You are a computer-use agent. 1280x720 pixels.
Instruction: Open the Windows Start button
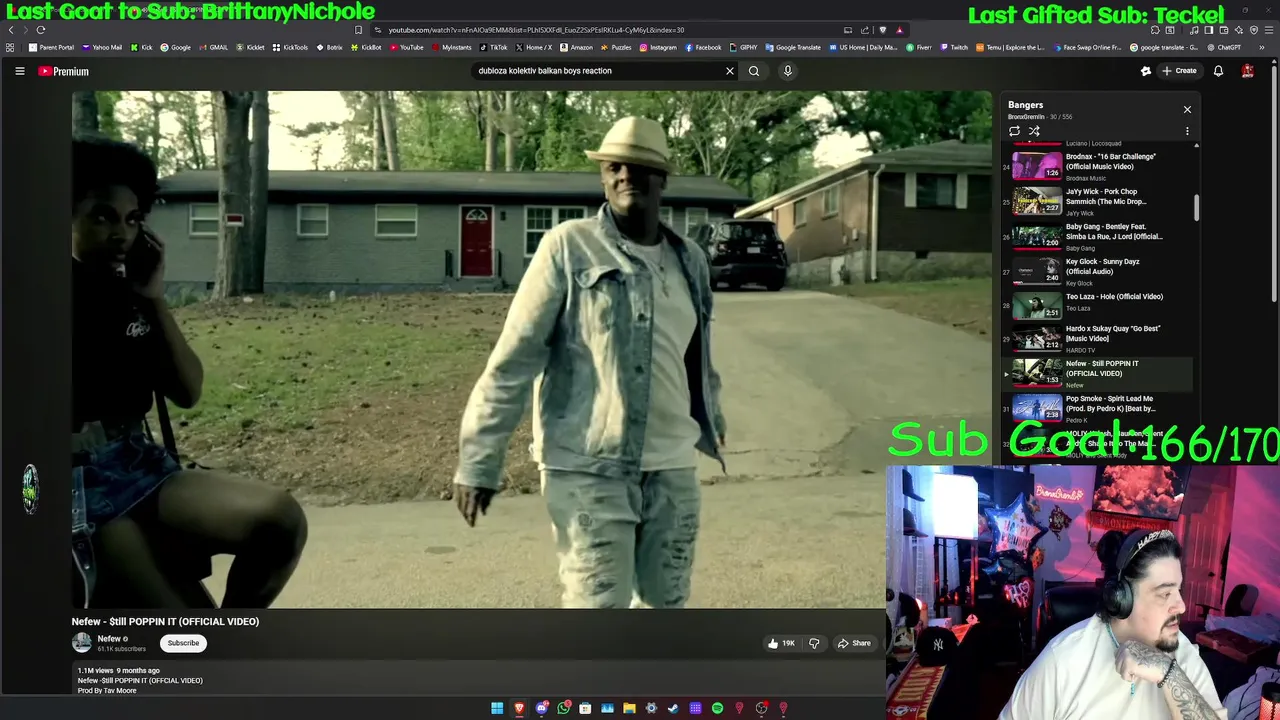[497, 708]
